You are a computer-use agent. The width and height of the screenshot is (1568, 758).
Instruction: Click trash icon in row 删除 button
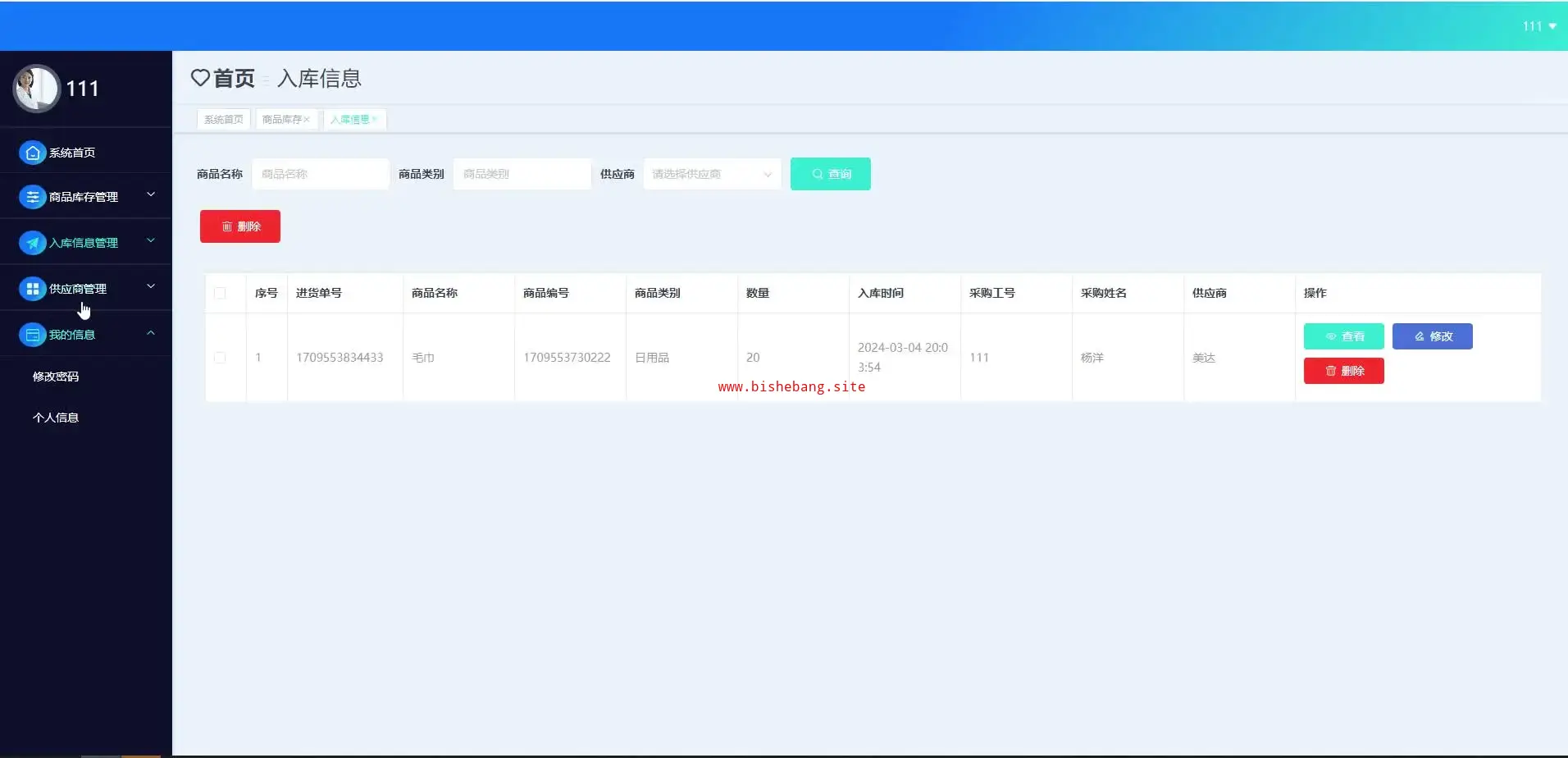1331,371
